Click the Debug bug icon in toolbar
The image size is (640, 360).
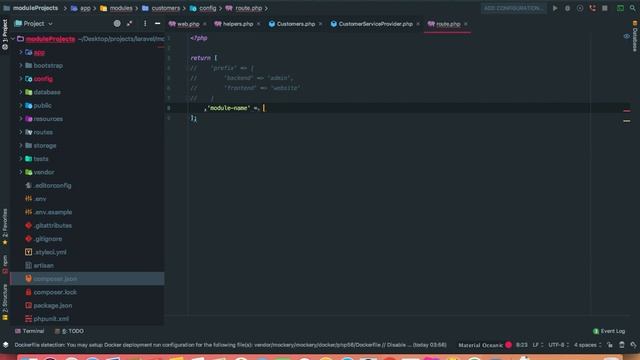[567, 8]
